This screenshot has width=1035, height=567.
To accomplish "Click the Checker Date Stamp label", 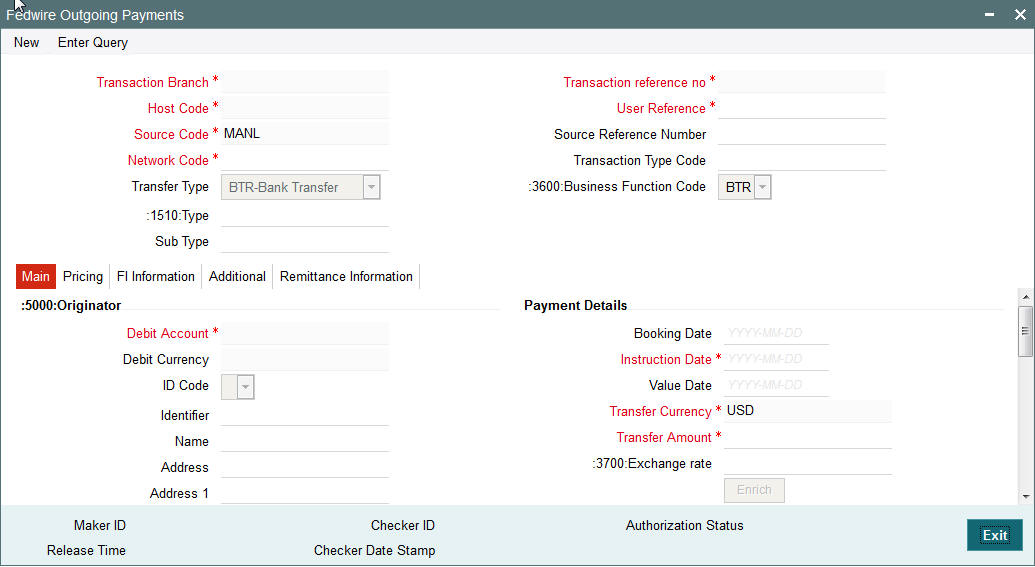I will (374, 550).
